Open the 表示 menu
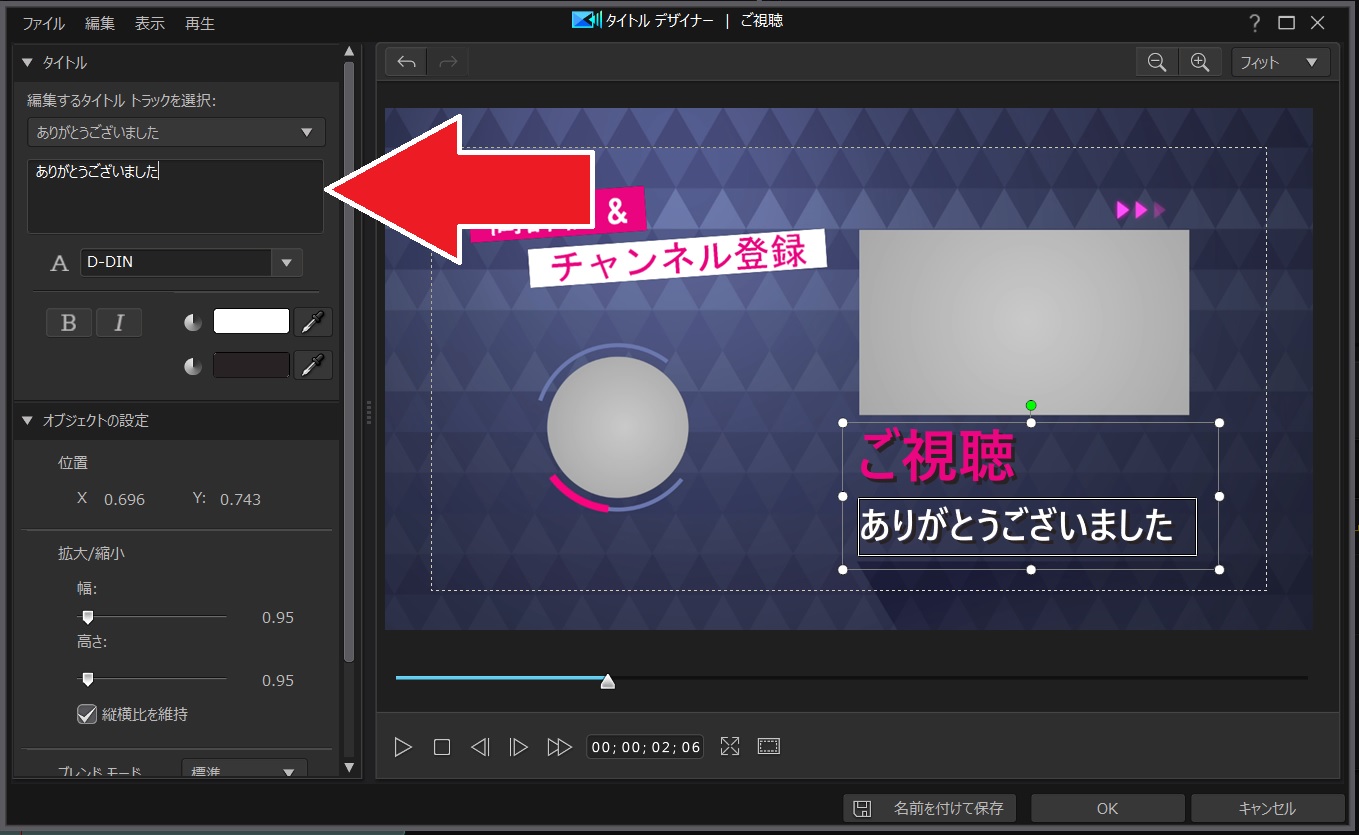The image size is (1359, 835). (150, 23)
